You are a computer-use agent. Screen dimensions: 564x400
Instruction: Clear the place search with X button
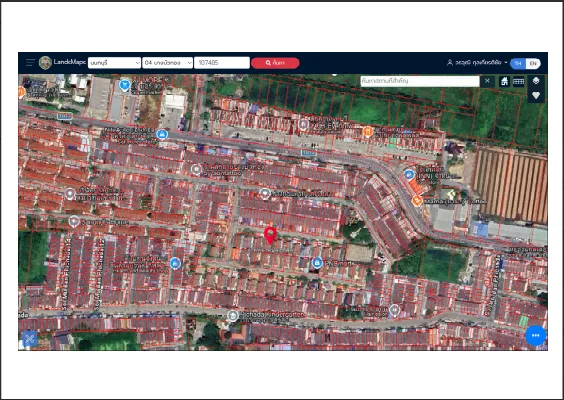point(487,81)
